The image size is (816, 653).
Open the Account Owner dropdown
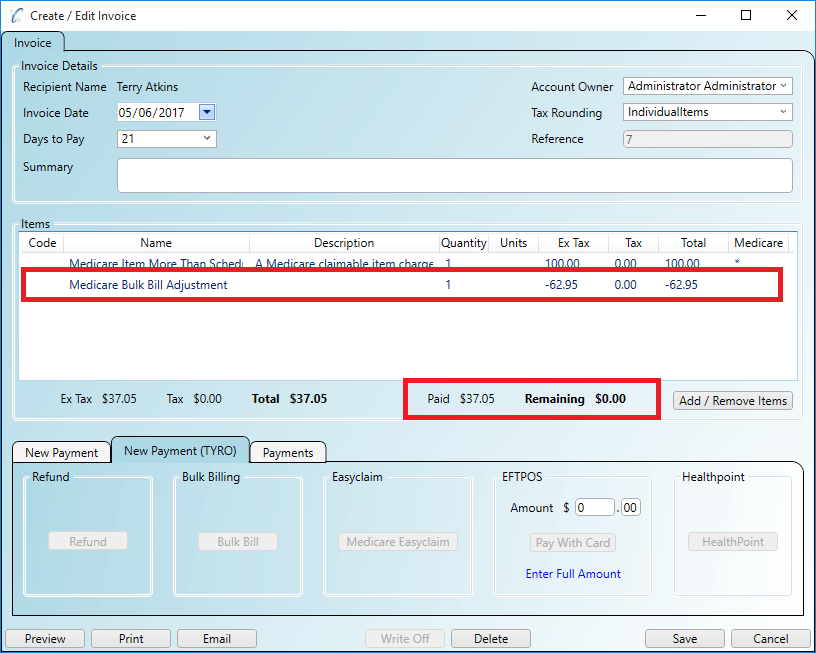coord(783,86)
